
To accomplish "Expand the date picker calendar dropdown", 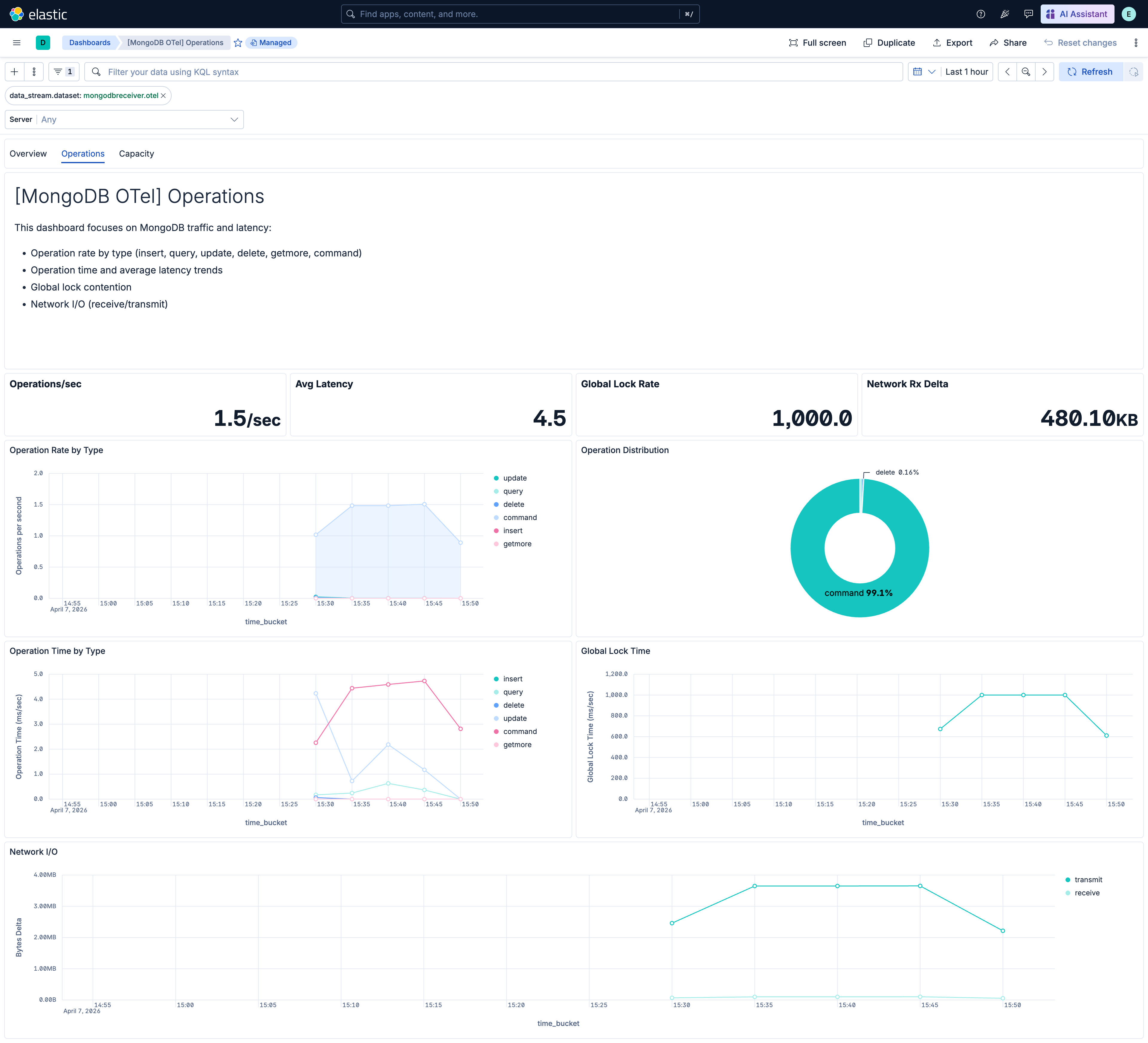I will point(924,72).
